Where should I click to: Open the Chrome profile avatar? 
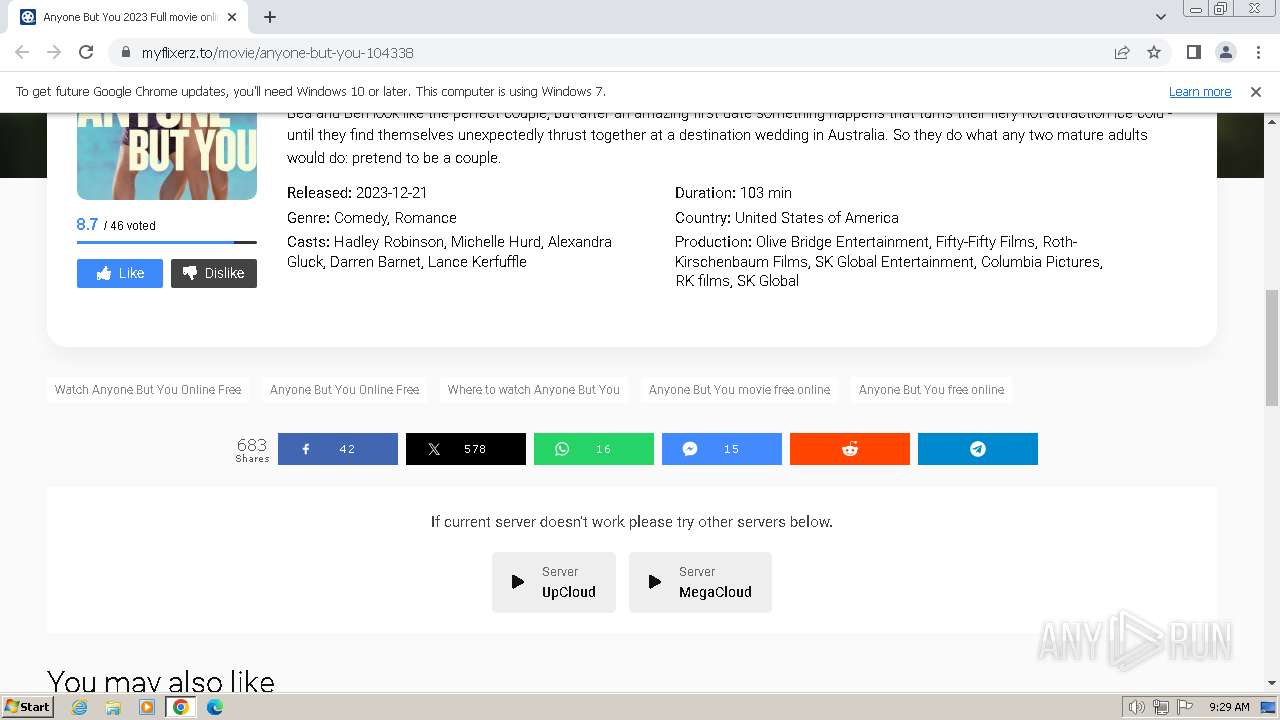[x=1225, y=52]
